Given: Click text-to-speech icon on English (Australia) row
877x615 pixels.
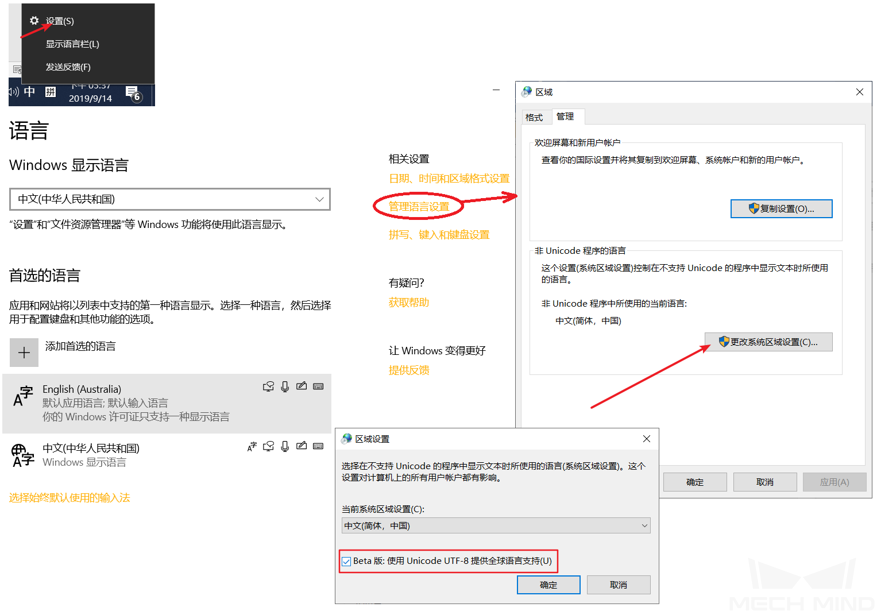Looking at the screenshot, I should point(268,386).
